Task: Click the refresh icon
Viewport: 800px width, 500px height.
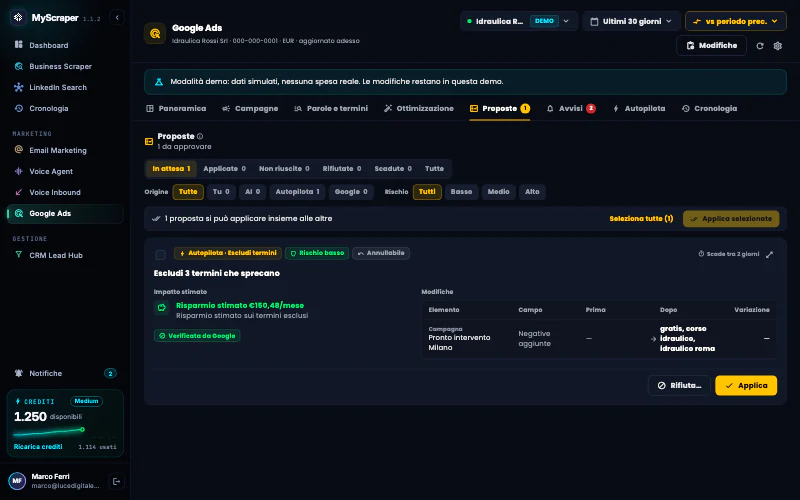Action: pos(760,46)
